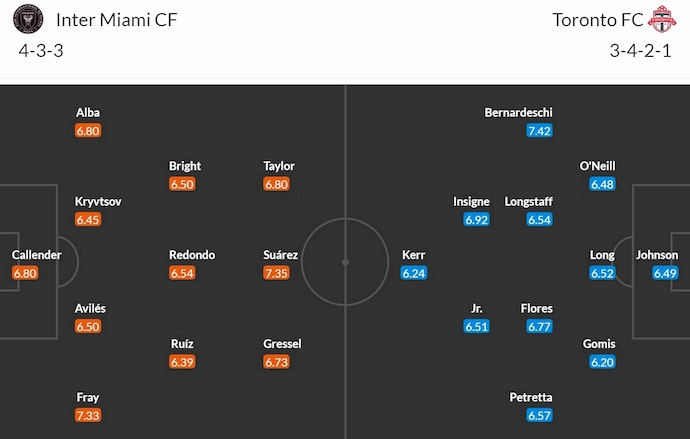Open player Kerr's details
Viewport: 690px width, 439px height.
coord(413,255)
